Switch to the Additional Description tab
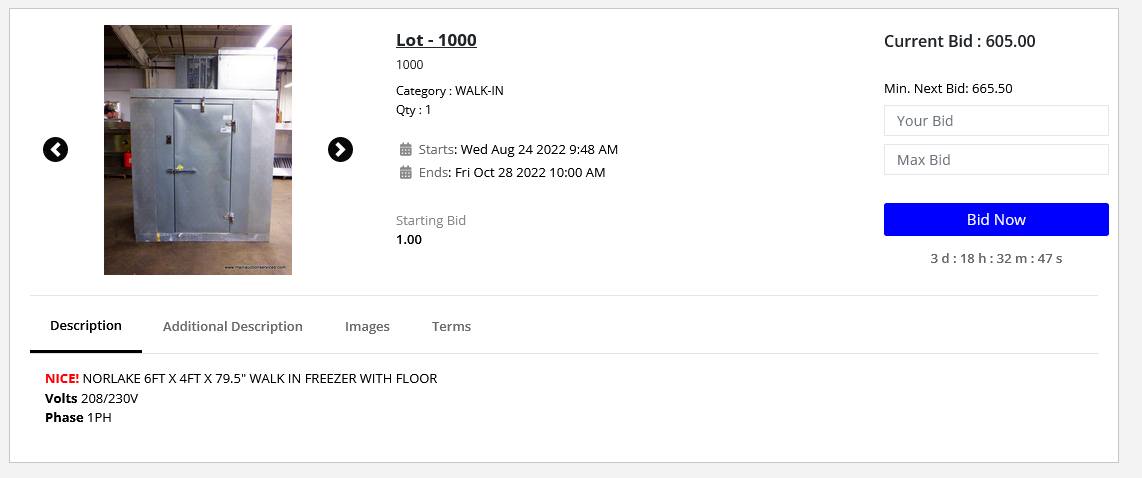The image size is (1142, 478). 232,326
